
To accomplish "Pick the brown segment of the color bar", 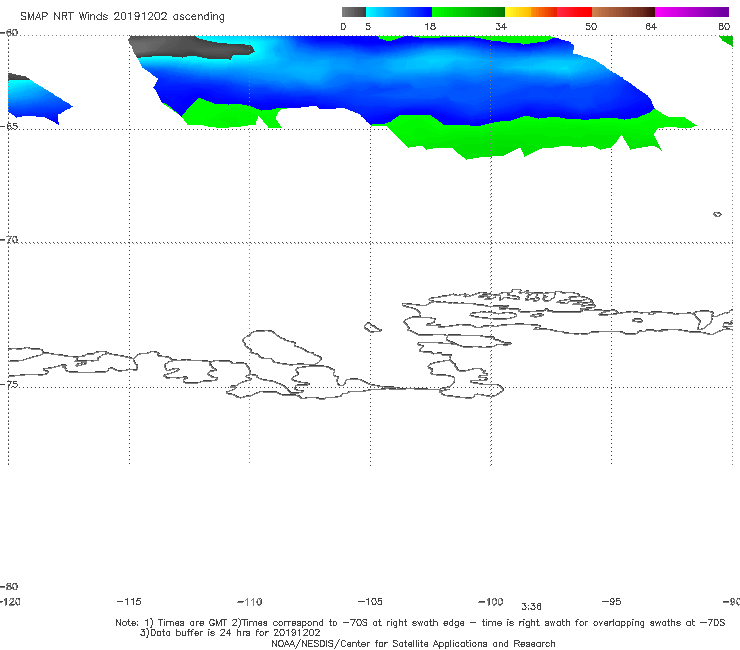I will pyautogui.click(x=623, y=12).
